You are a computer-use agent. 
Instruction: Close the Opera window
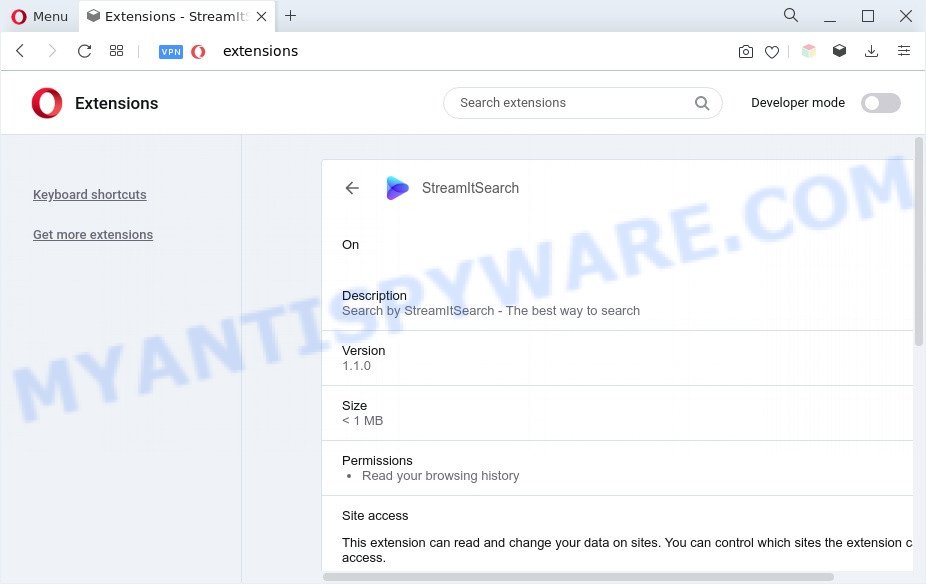[x=905, y=16]
